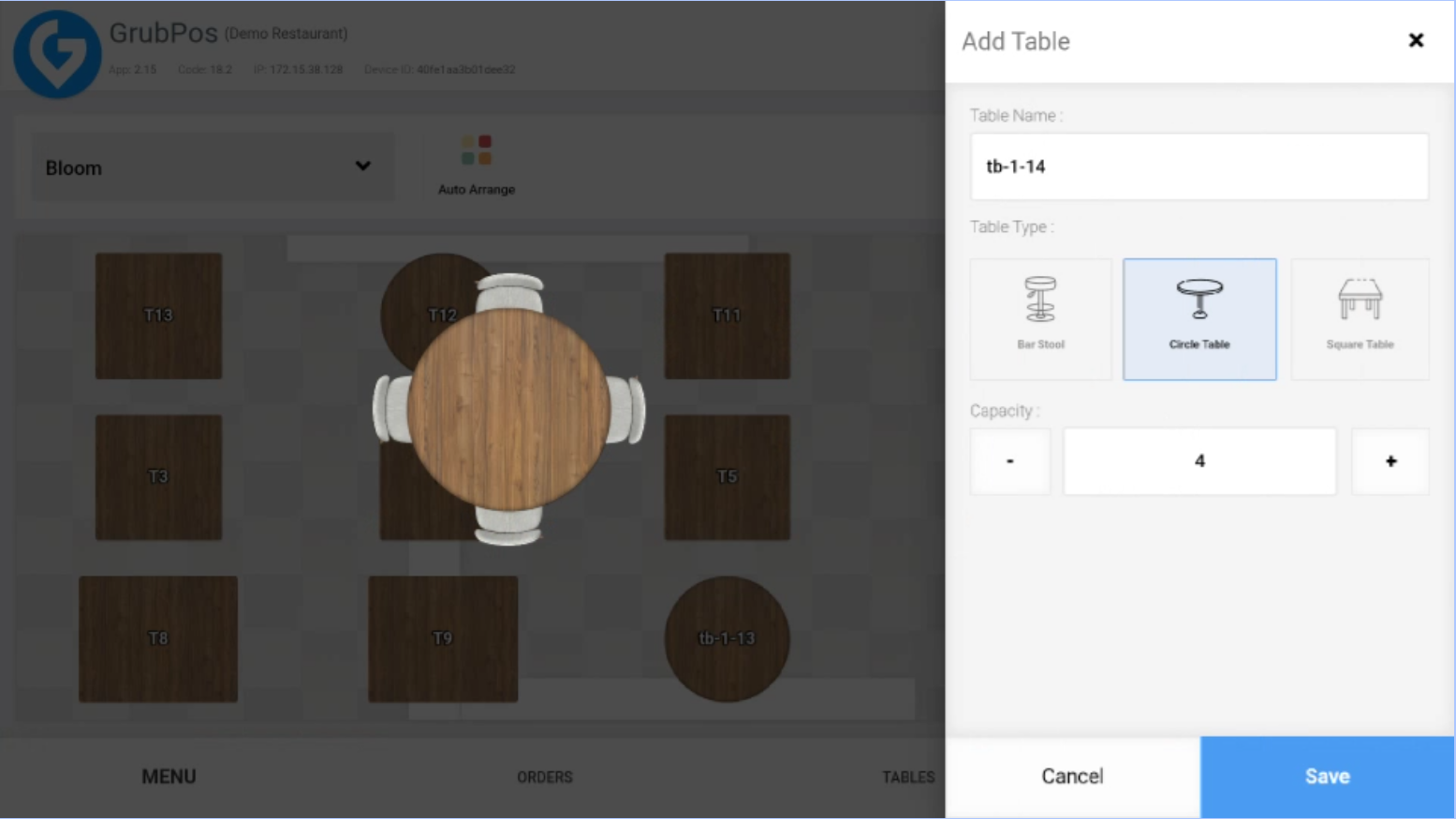Screen dimensions: 1456x819
Task: Click the Demo Restaurant subtitle text
Action: click(286, 34)
